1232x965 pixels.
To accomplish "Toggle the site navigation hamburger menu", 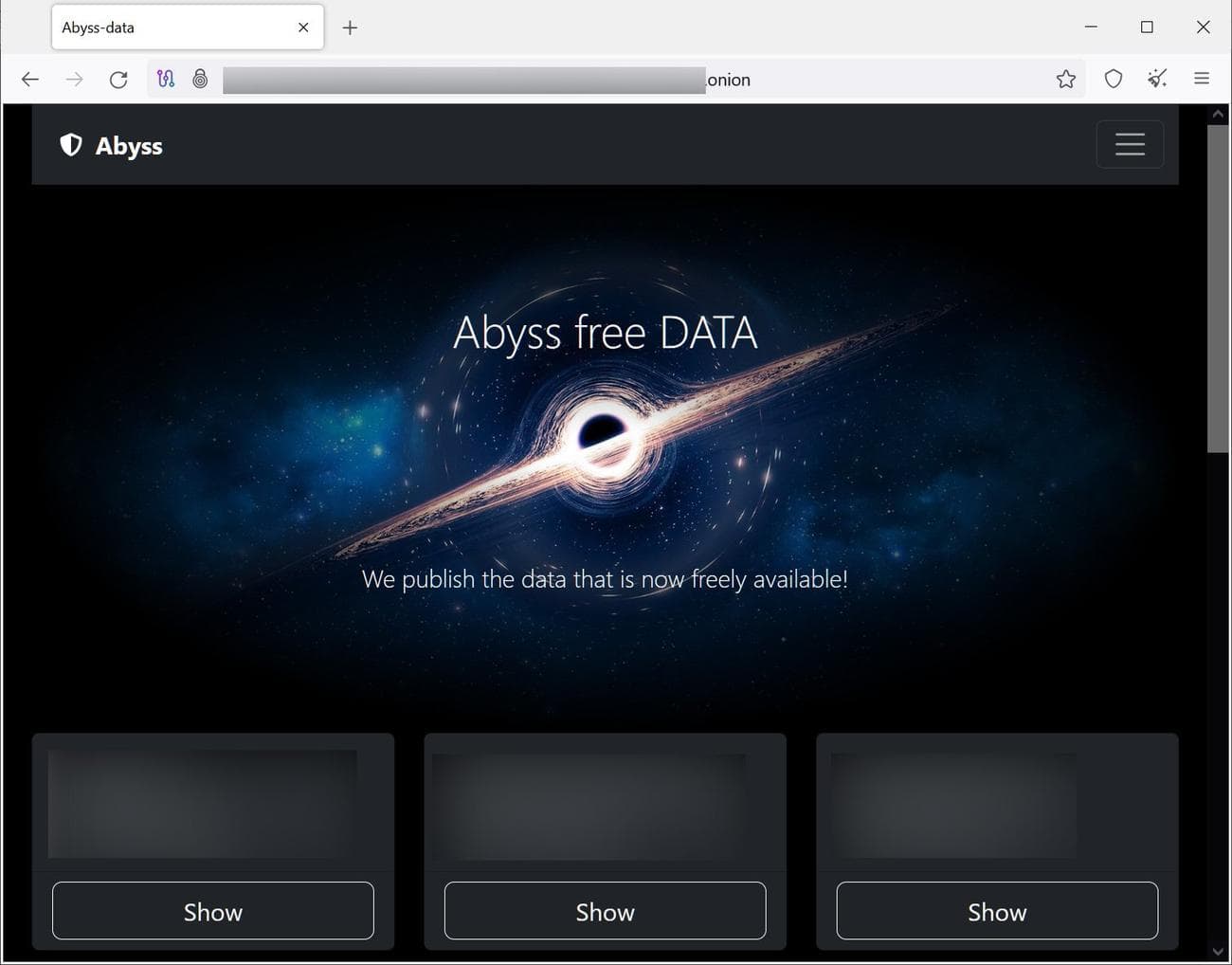I will [x=1130, y=144].
